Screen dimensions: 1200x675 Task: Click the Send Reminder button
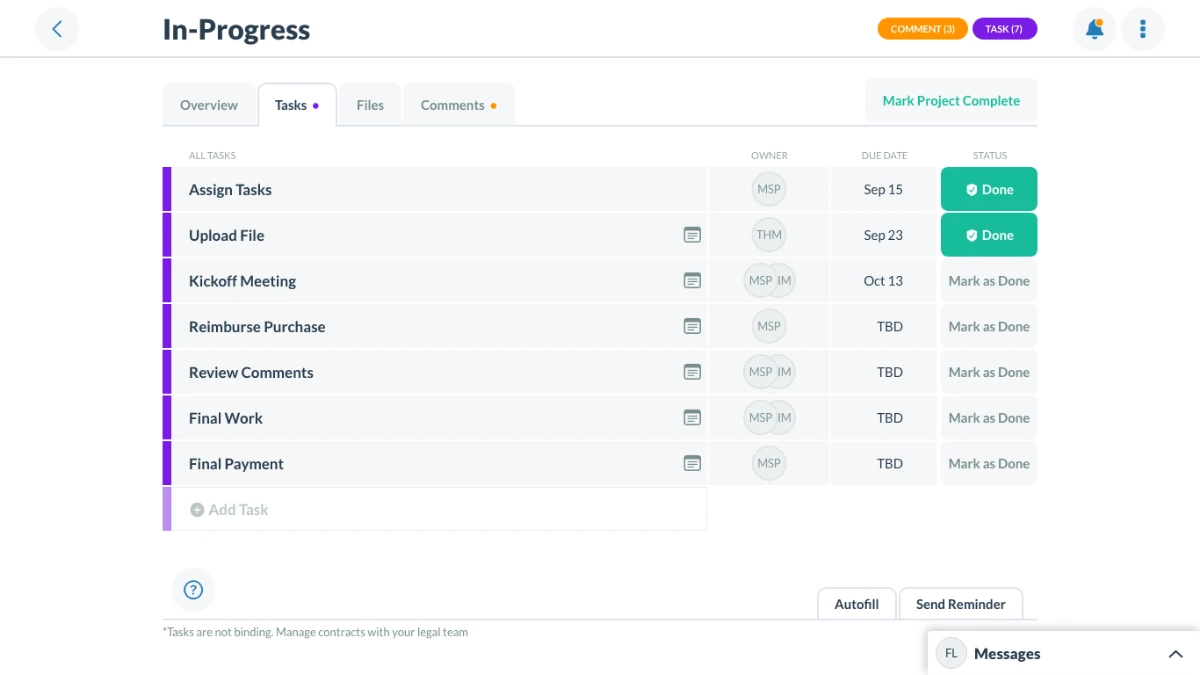click(x=961, y=604)
